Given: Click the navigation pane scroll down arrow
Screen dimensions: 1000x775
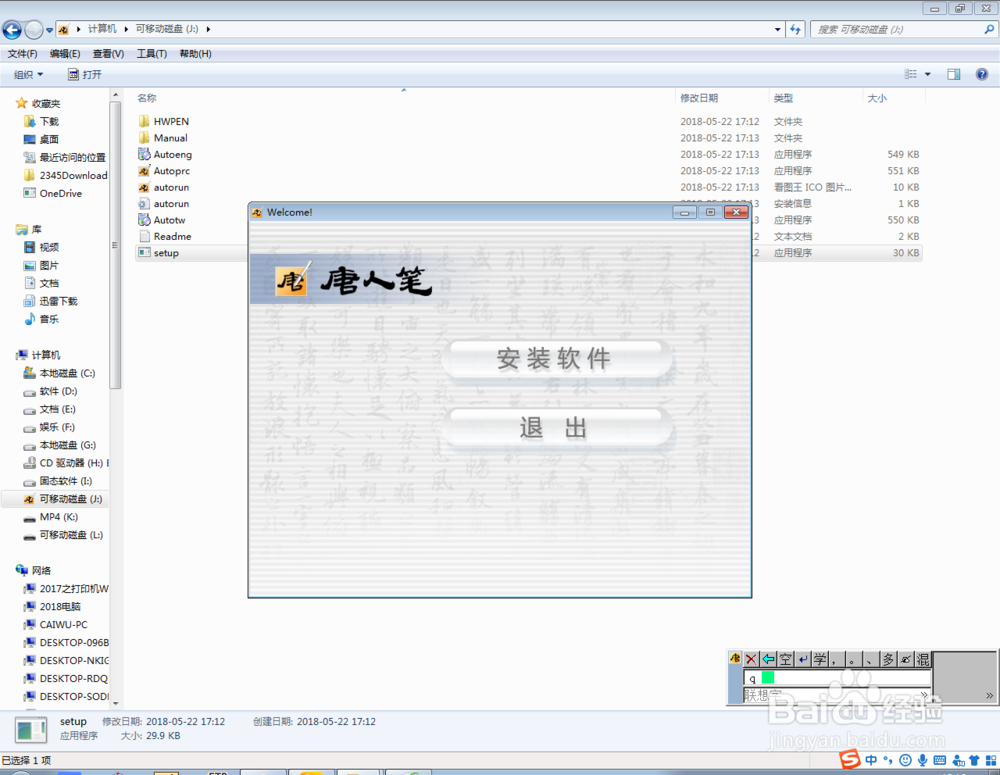Looking at the screenshot, I should [x=115, y=703].
